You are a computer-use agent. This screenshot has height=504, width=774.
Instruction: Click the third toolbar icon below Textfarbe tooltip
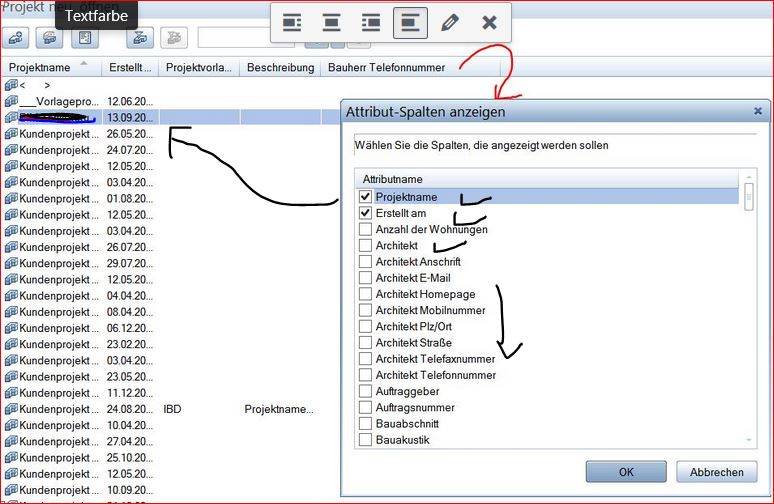click(85, 39)
